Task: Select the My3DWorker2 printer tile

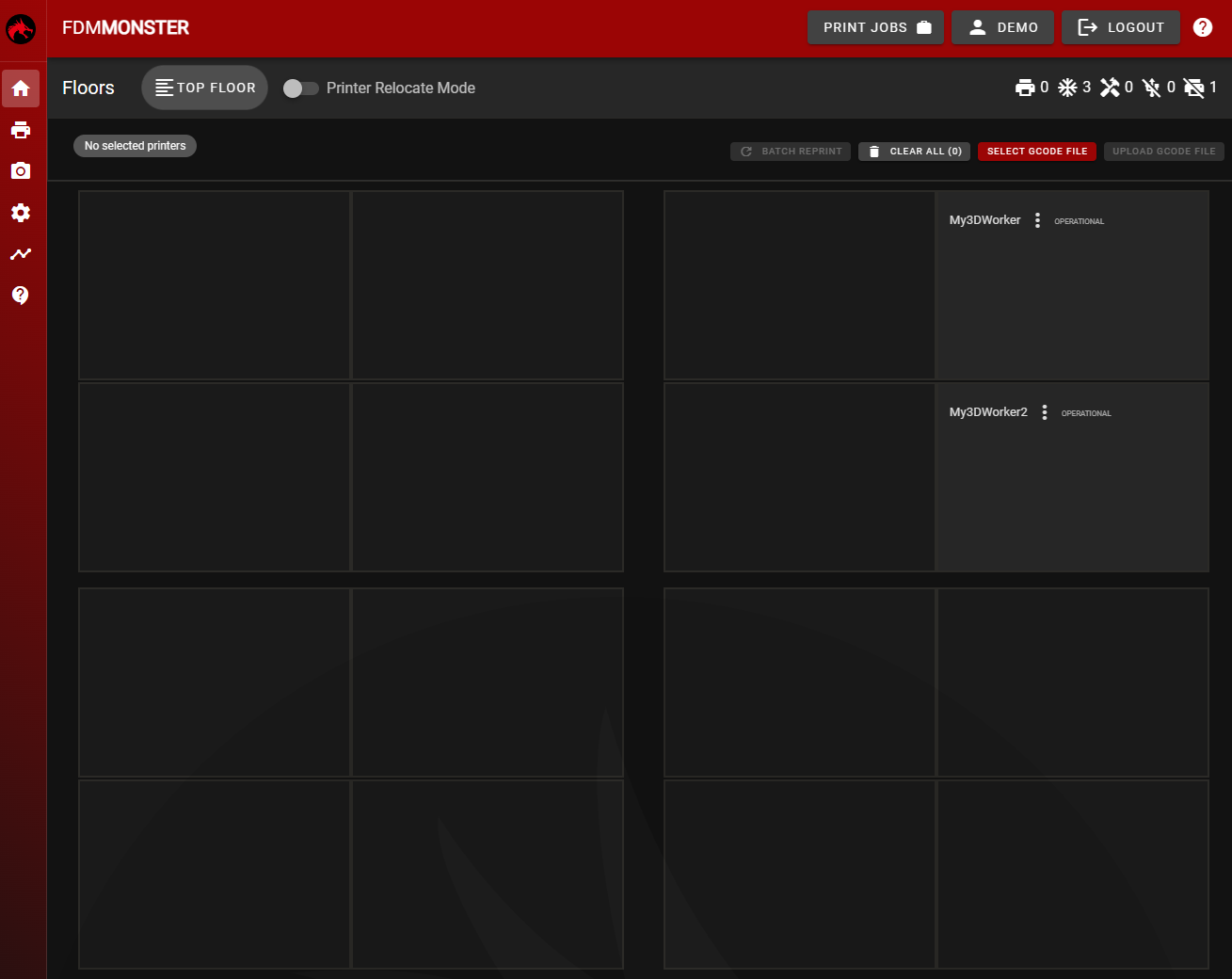Action: [1072, 477]
